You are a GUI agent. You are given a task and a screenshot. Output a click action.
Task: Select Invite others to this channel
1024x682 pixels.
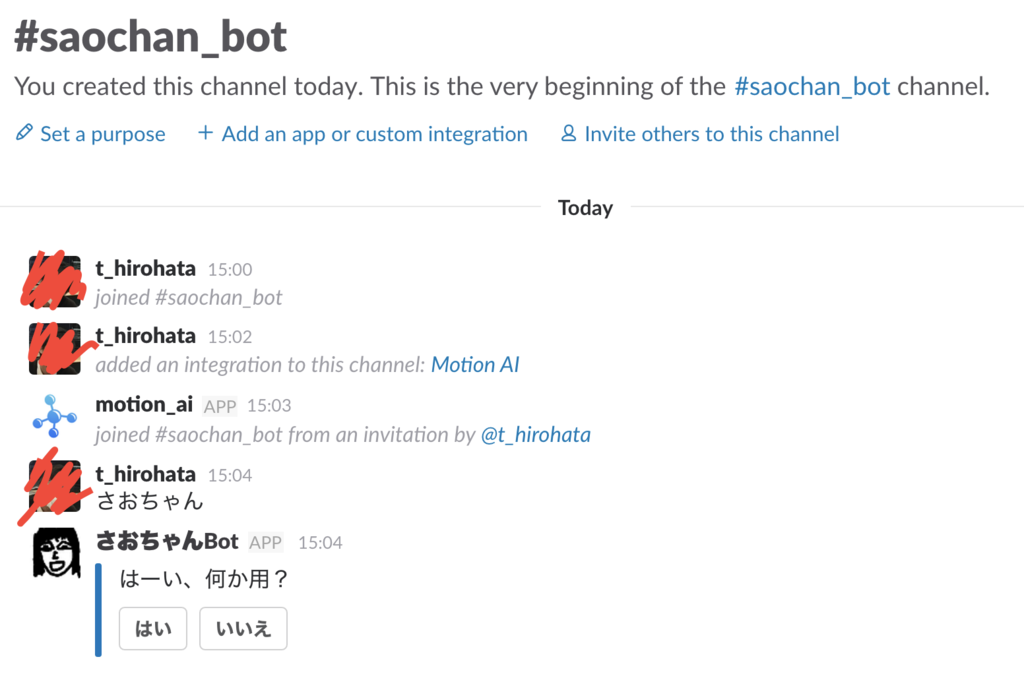coord(711,134)
